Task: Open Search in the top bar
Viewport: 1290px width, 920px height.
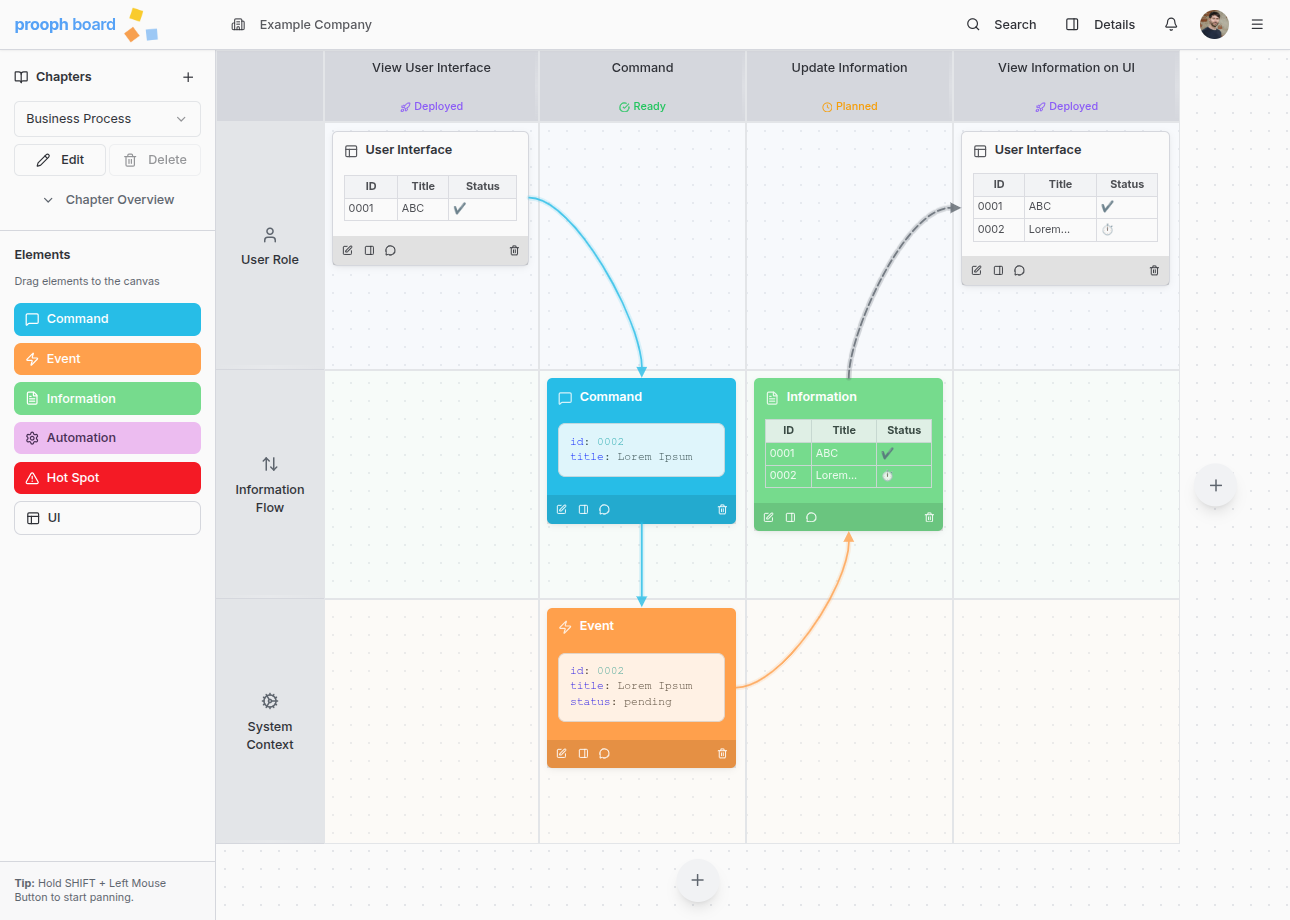Action: pyautogui.click(x=1001, y=25)
